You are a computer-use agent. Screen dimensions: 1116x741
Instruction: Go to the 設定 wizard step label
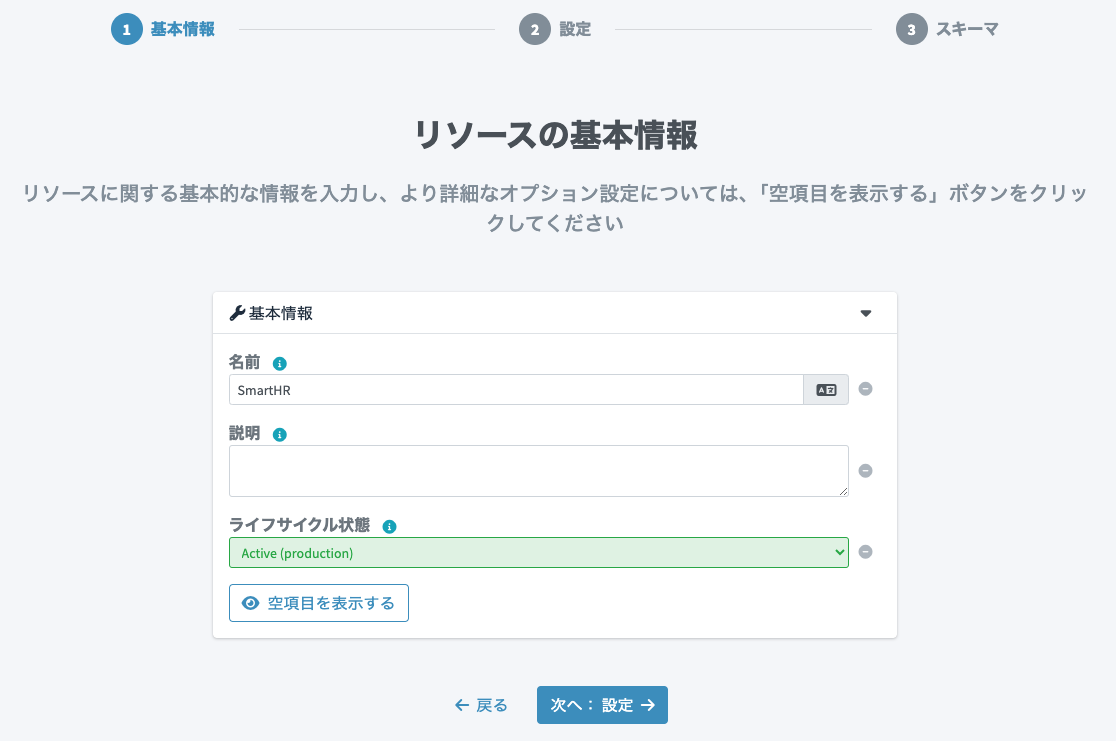click(x=575, y=29)
